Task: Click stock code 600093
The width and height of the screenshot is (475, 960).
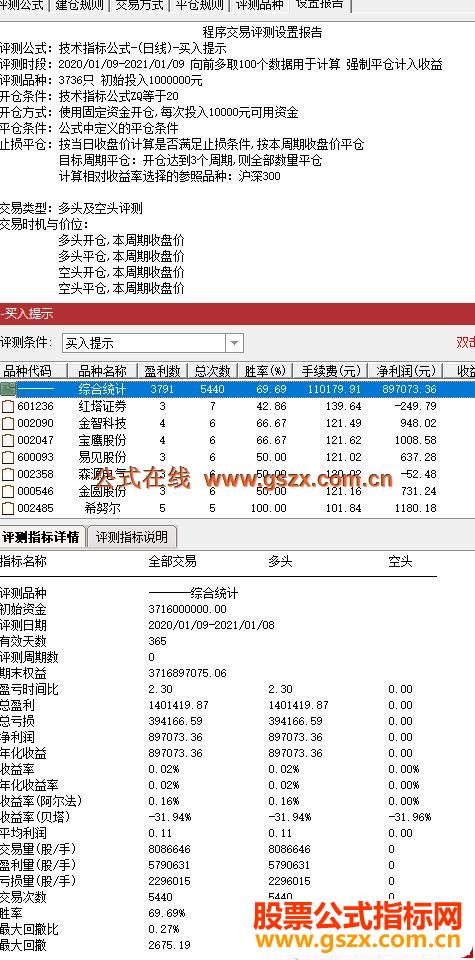Action: tap(36, 457)
